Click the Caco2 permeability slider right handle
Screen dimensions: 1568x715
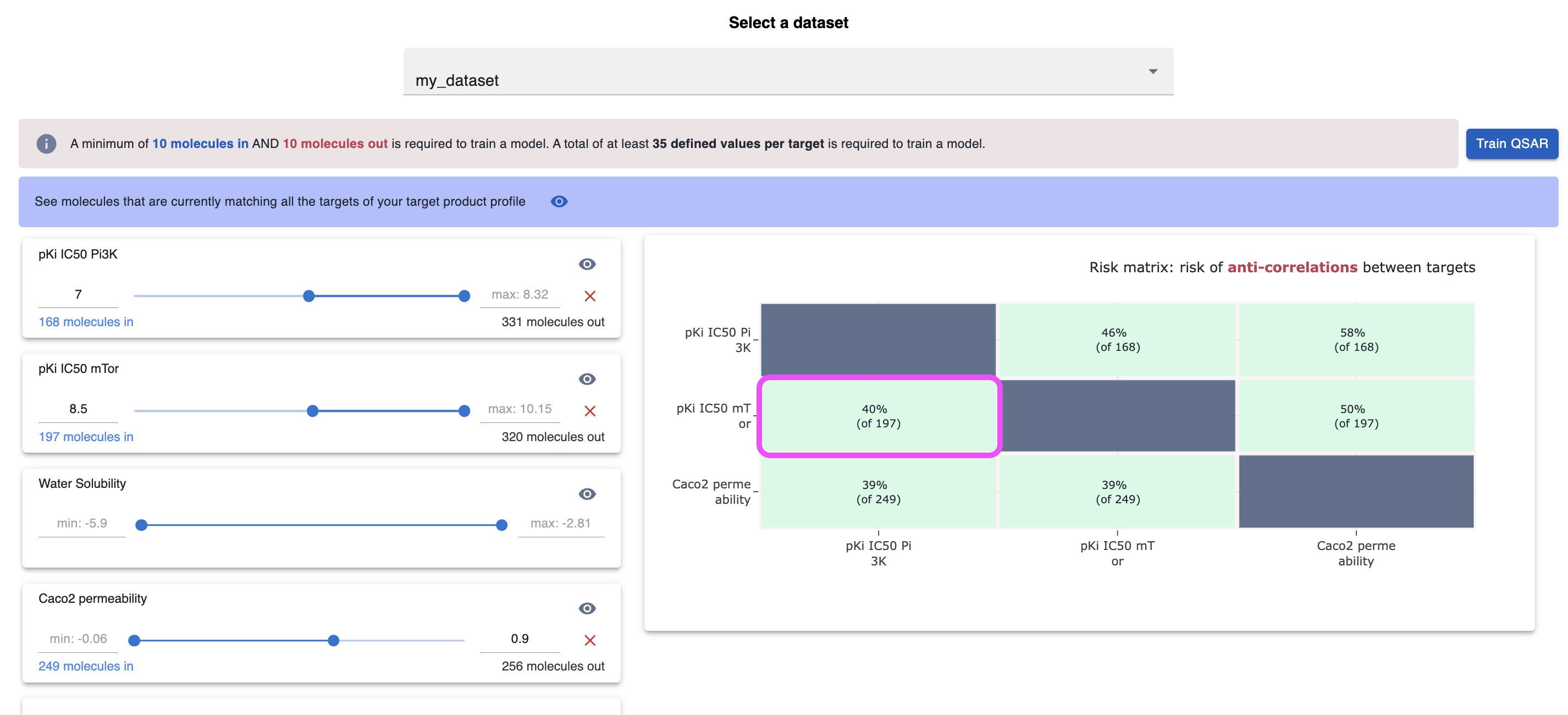[x=333, y=641]
